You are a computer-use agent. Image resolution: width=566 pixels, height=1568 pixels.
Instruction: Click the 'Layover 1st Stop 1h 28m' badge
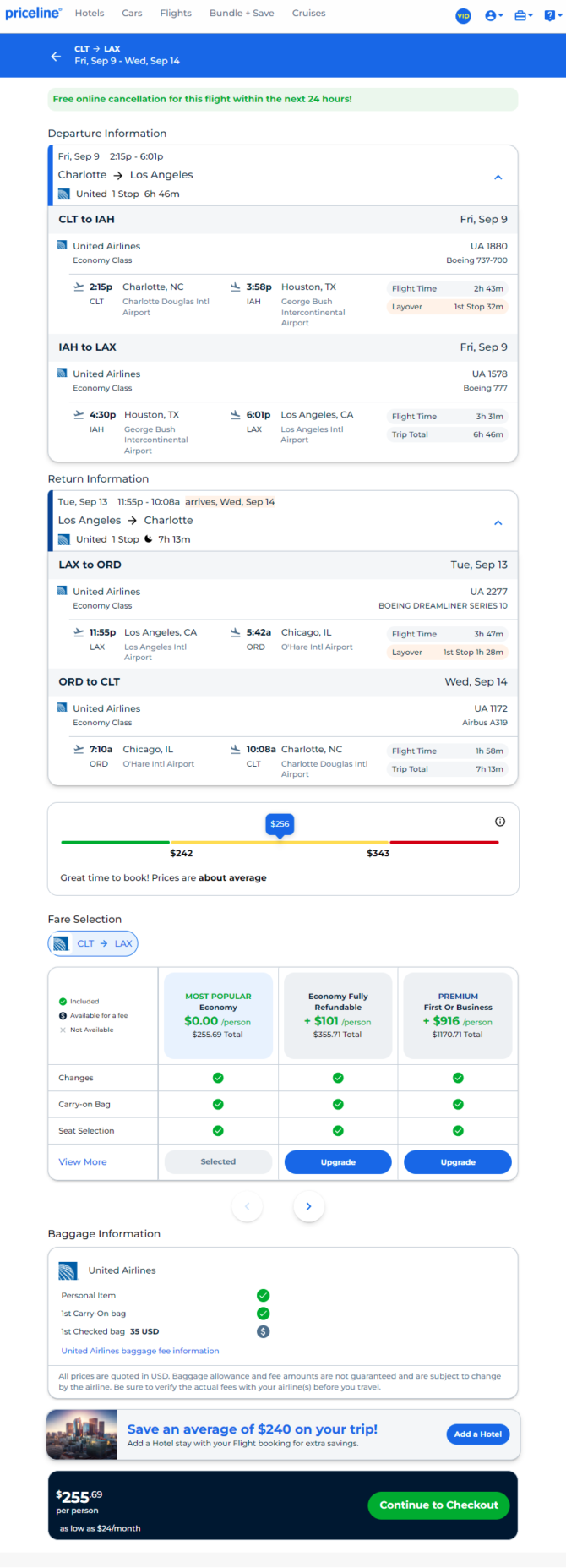coord(447,653)
